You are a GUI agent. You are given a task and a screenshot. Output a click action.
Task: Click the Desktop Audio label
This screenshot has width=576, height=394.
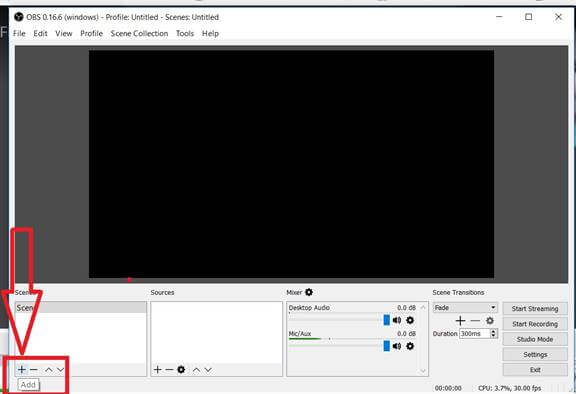tap(309, 308)
